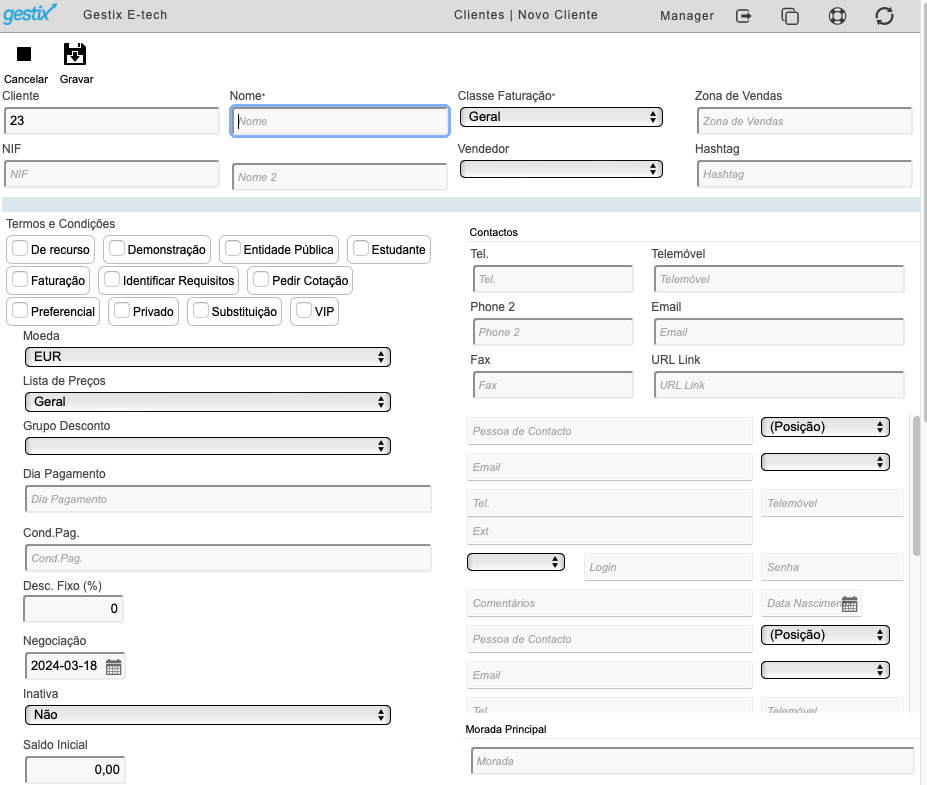Click the Login input field
The height and width of the screenshot is (785, 927).
pyautogui.click(x=668, y=567)
